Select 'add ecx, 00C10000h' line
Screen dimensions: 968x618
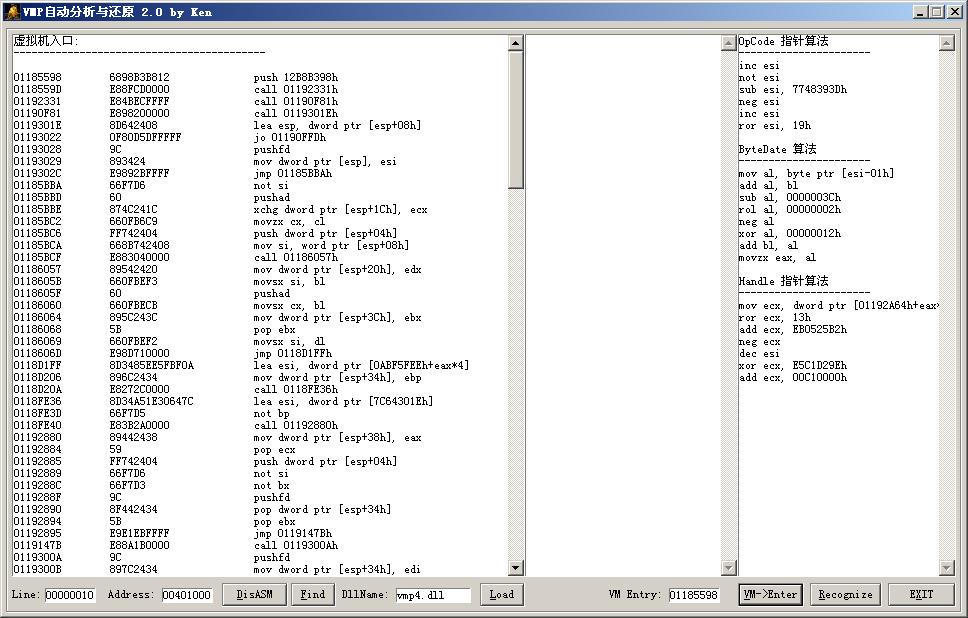coord(793,378)
